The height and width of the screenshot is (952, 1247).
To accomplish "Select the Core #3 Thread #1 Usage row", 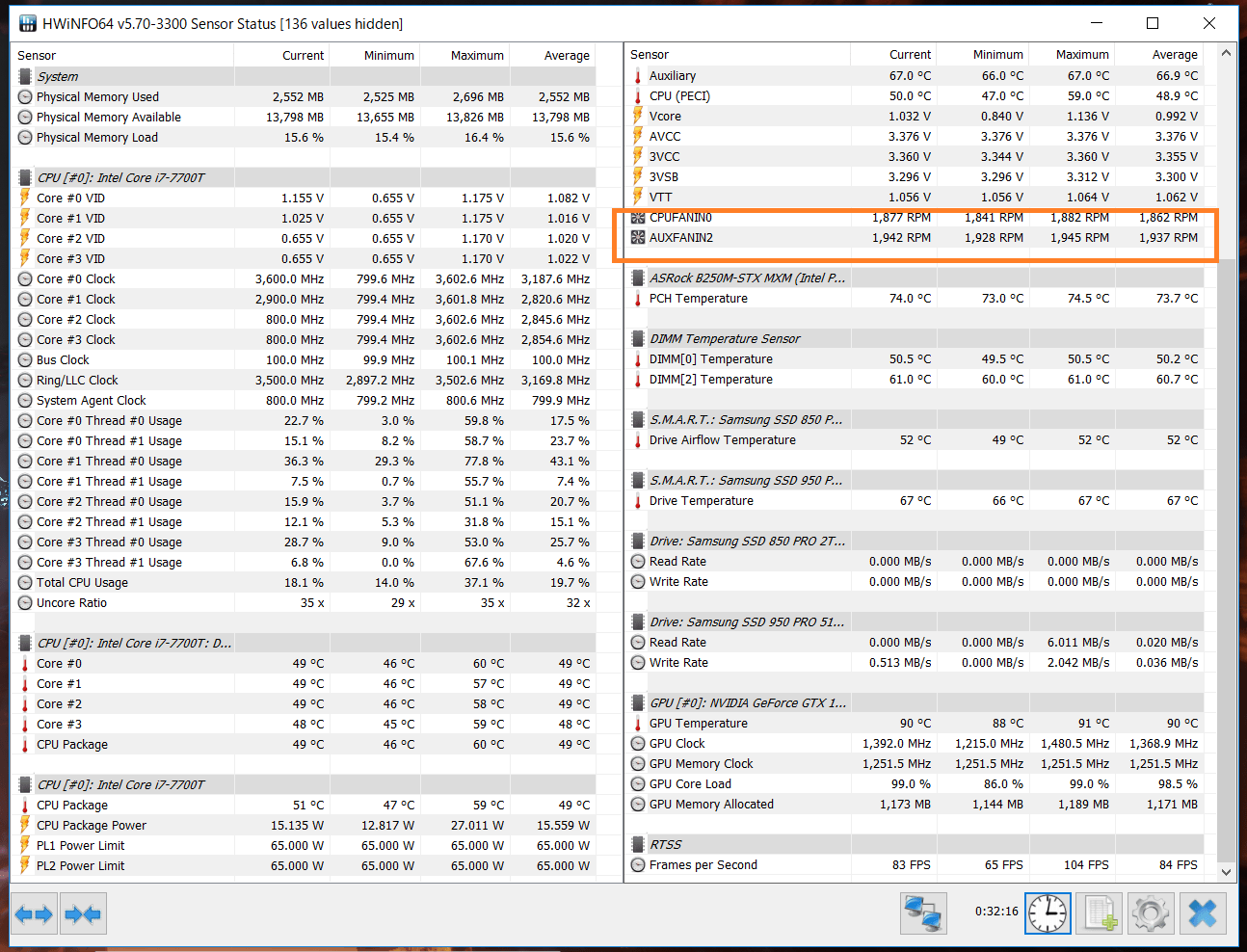I will (304, 563).
